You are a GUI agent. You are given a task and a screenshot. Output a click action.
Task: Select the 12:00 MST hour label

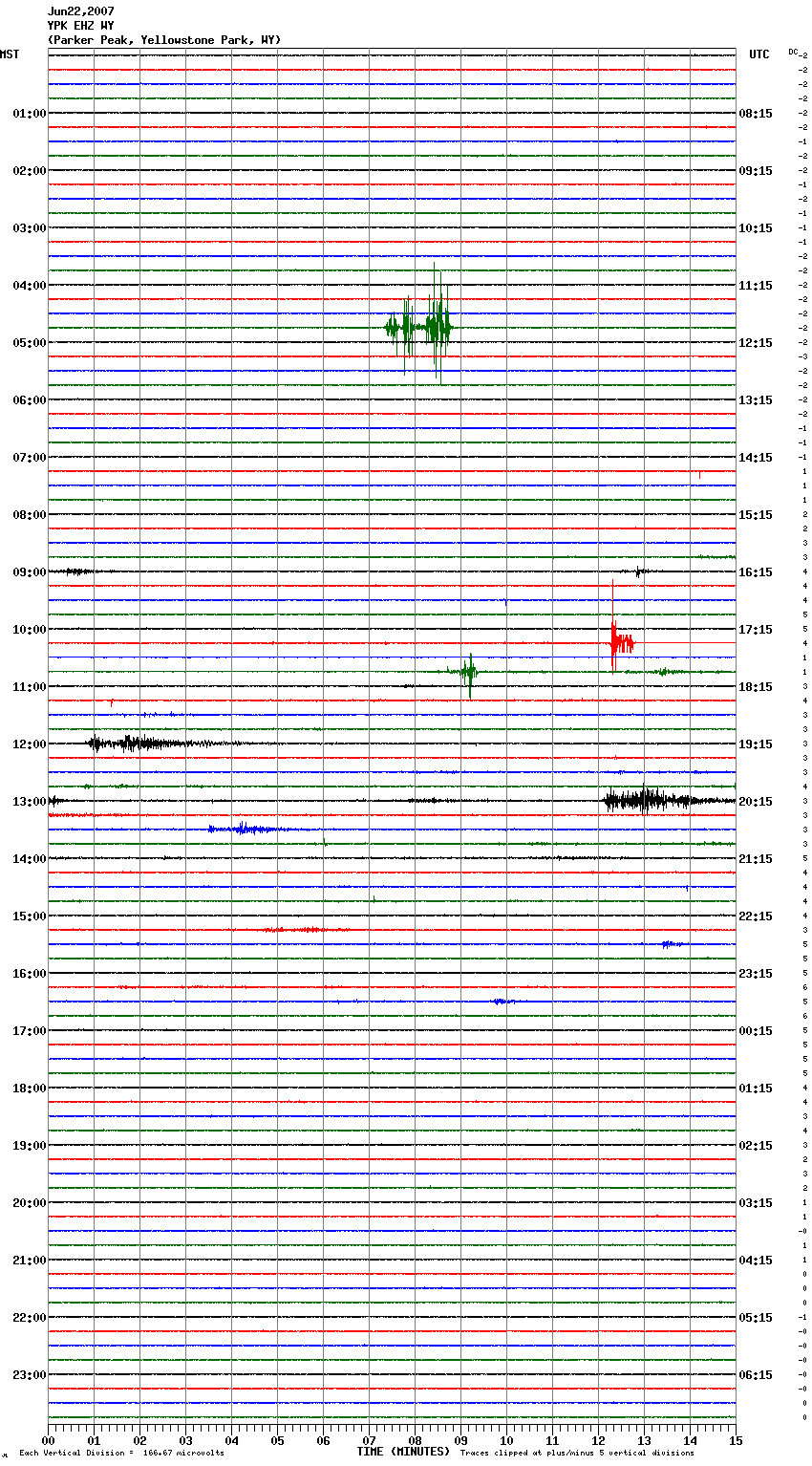[x=30, y=744]
